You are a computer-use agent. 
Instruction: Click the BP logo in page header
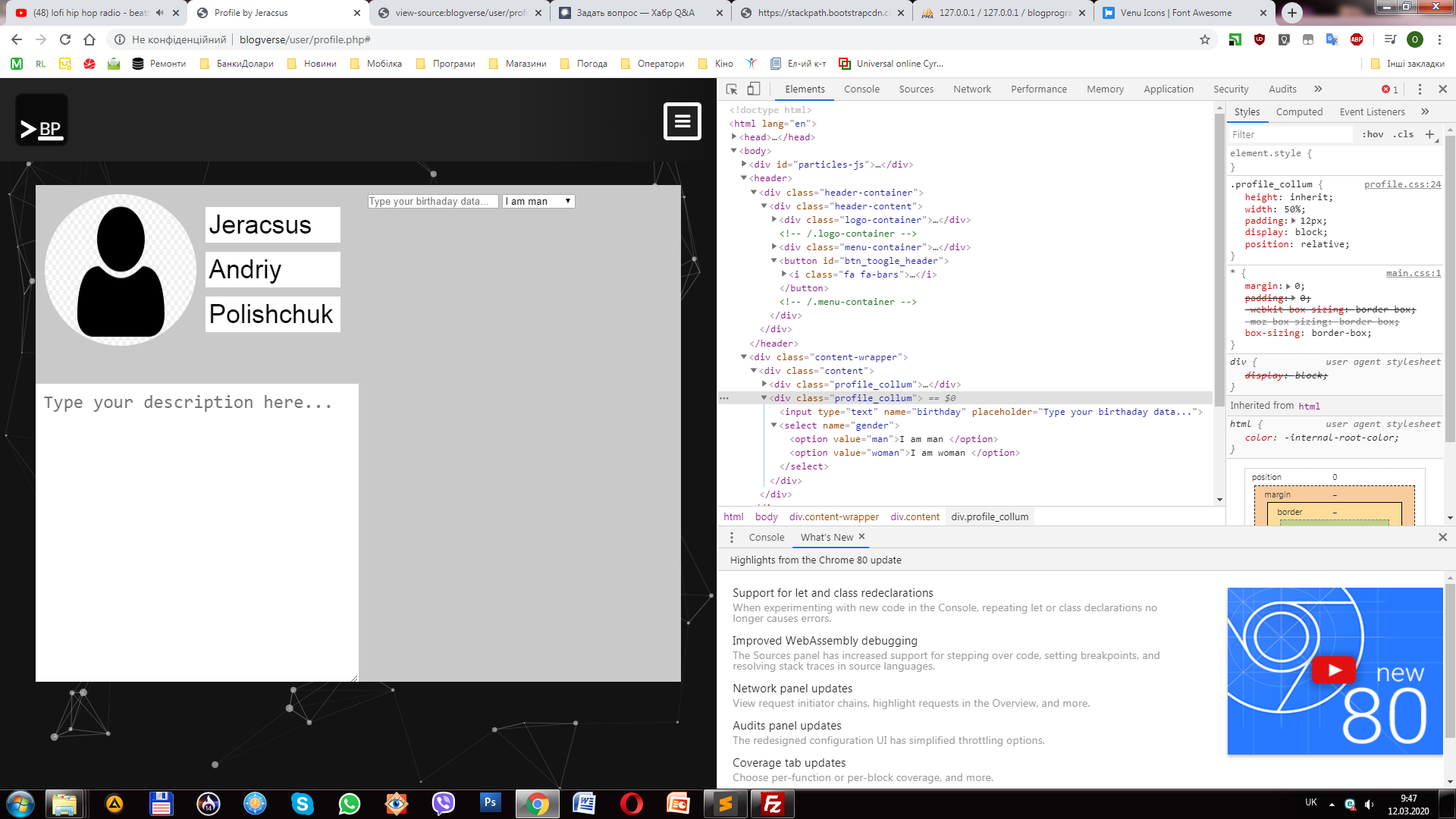click(42, 121)
